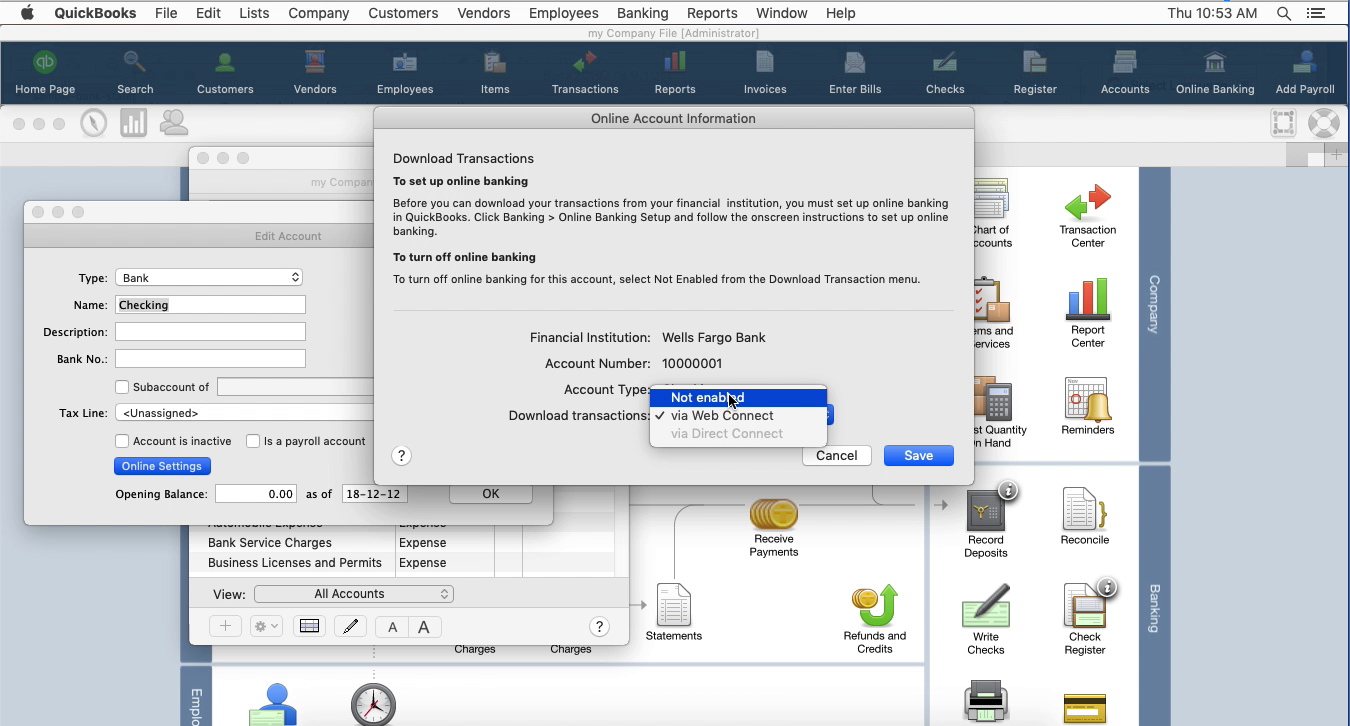Open the Register toolbar icon
Viewport: 1350px width, 726px height.
[1035, 72]
